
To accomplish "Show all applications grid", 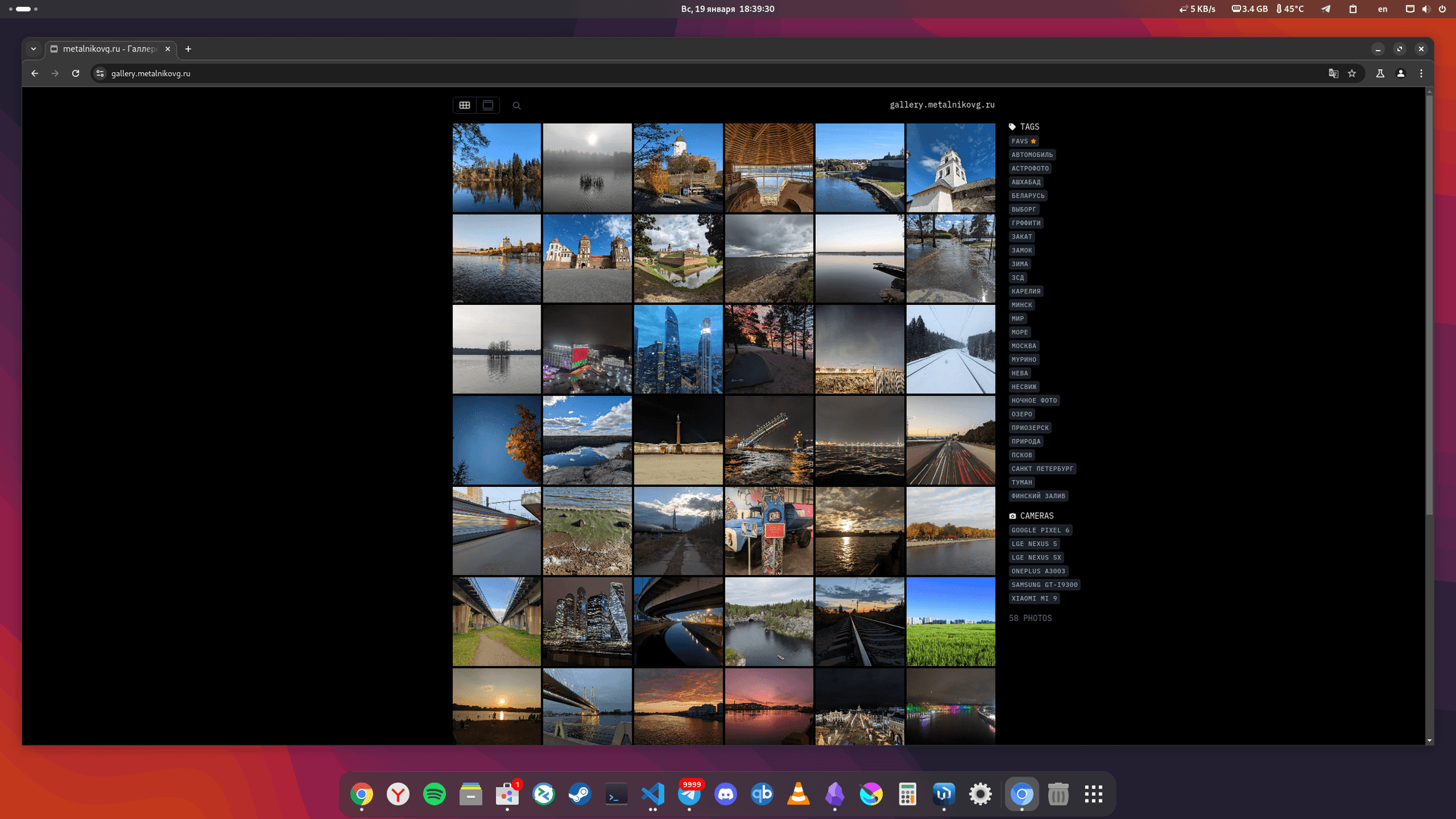I will (1094, 794).
